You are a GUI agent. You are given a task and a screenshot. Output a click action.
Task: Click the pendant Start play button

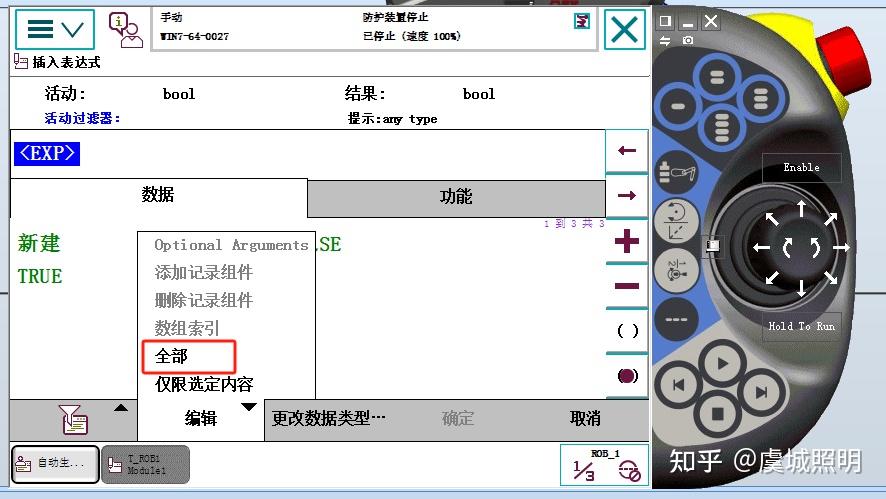click(x=722, y=364)
